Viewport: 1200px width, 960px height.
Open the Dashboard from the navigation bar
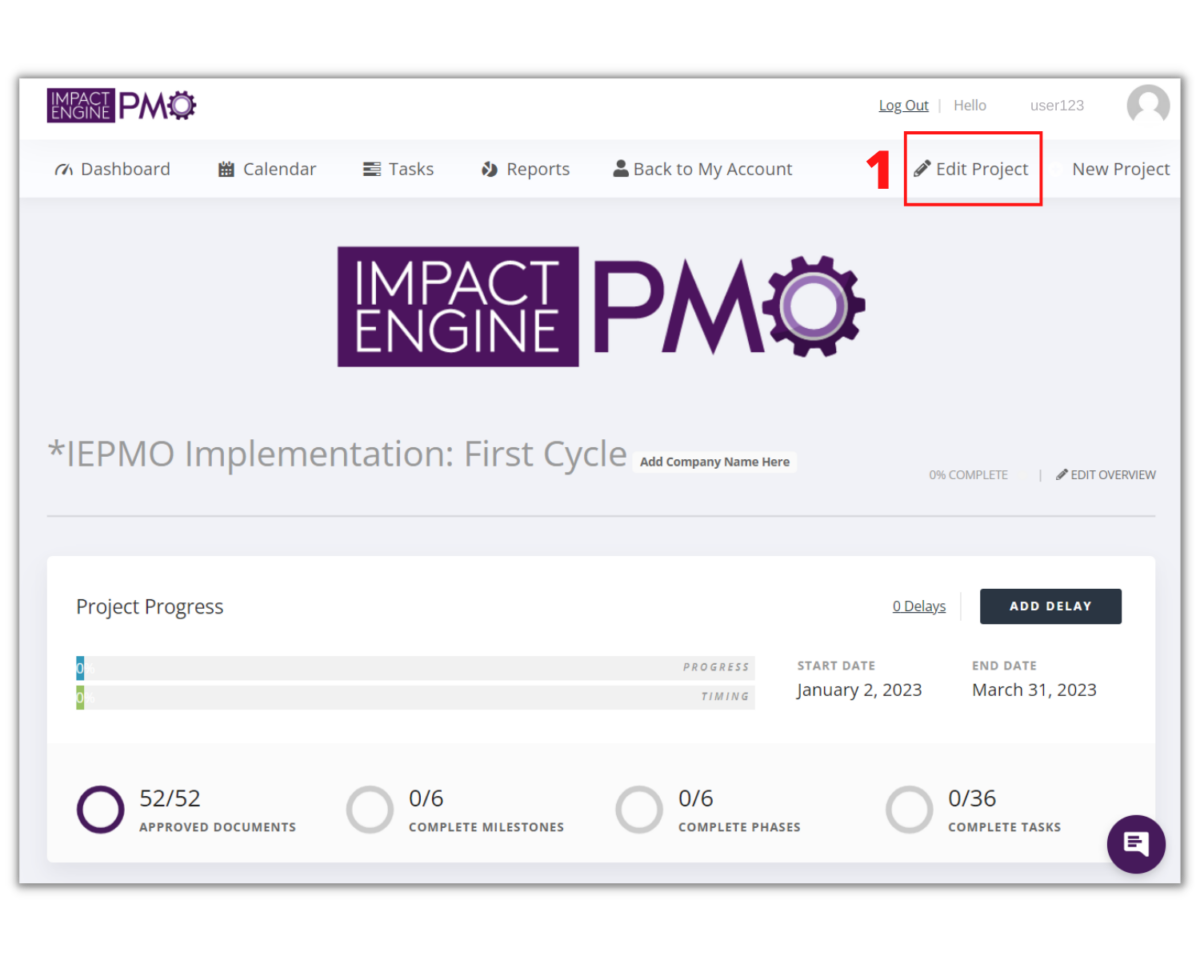tap(112, 168)
